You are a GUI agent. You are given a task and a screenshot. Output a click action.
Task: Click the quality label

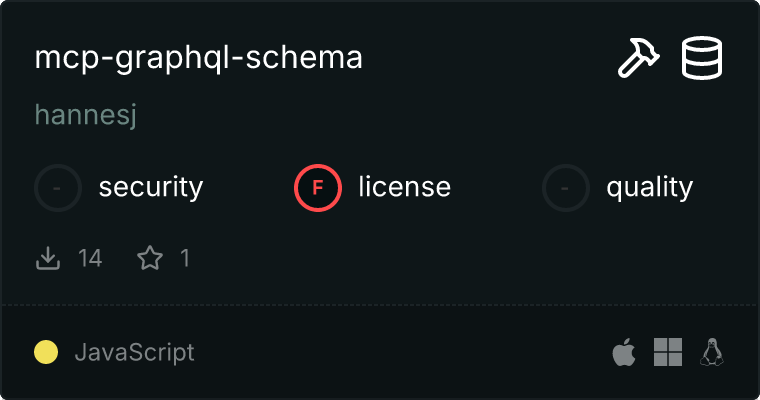coord(649,187)
